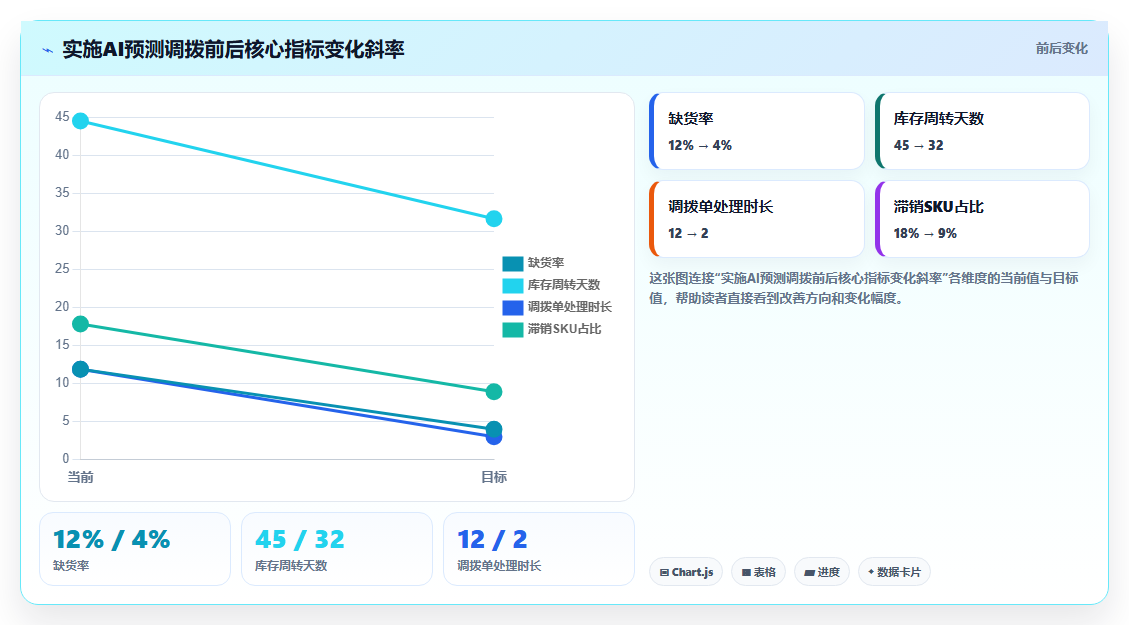Click the icon inside 表格 chip
The width and height of the screenshot is (1129, 625).
(746, 572)
